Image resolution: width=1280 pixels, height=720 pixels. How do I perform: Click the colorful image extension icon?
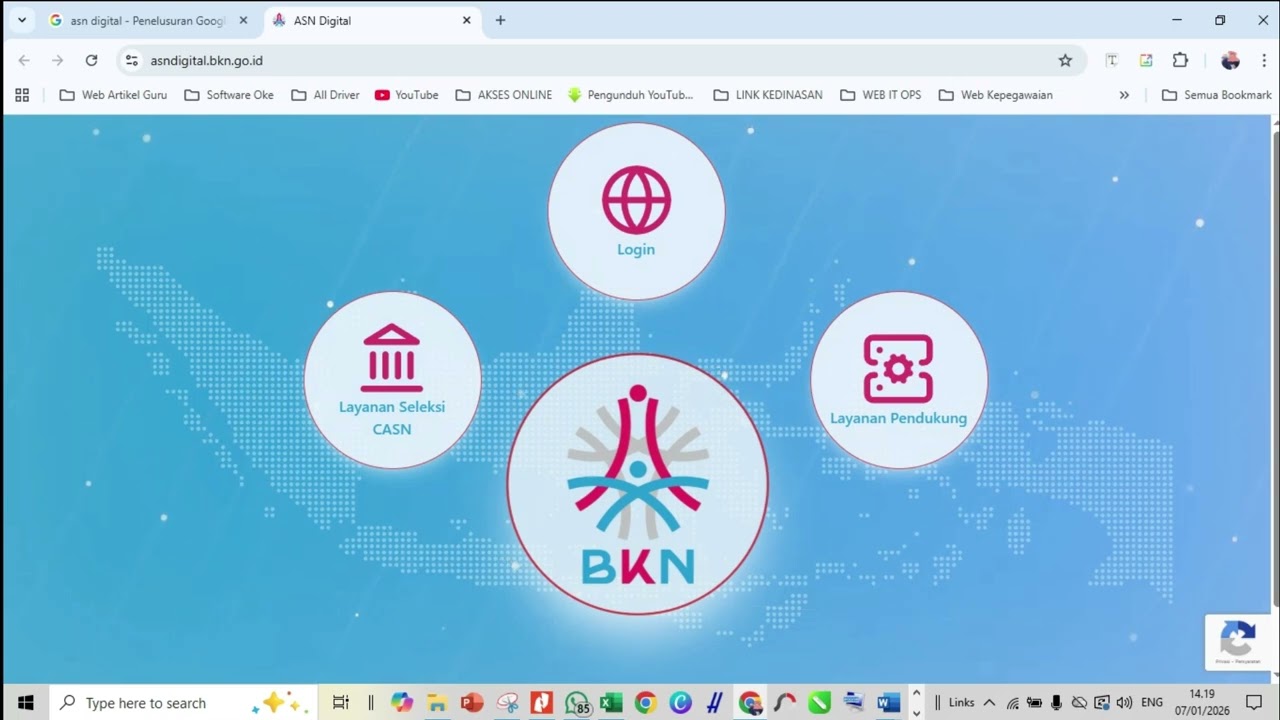point(1146,60)
